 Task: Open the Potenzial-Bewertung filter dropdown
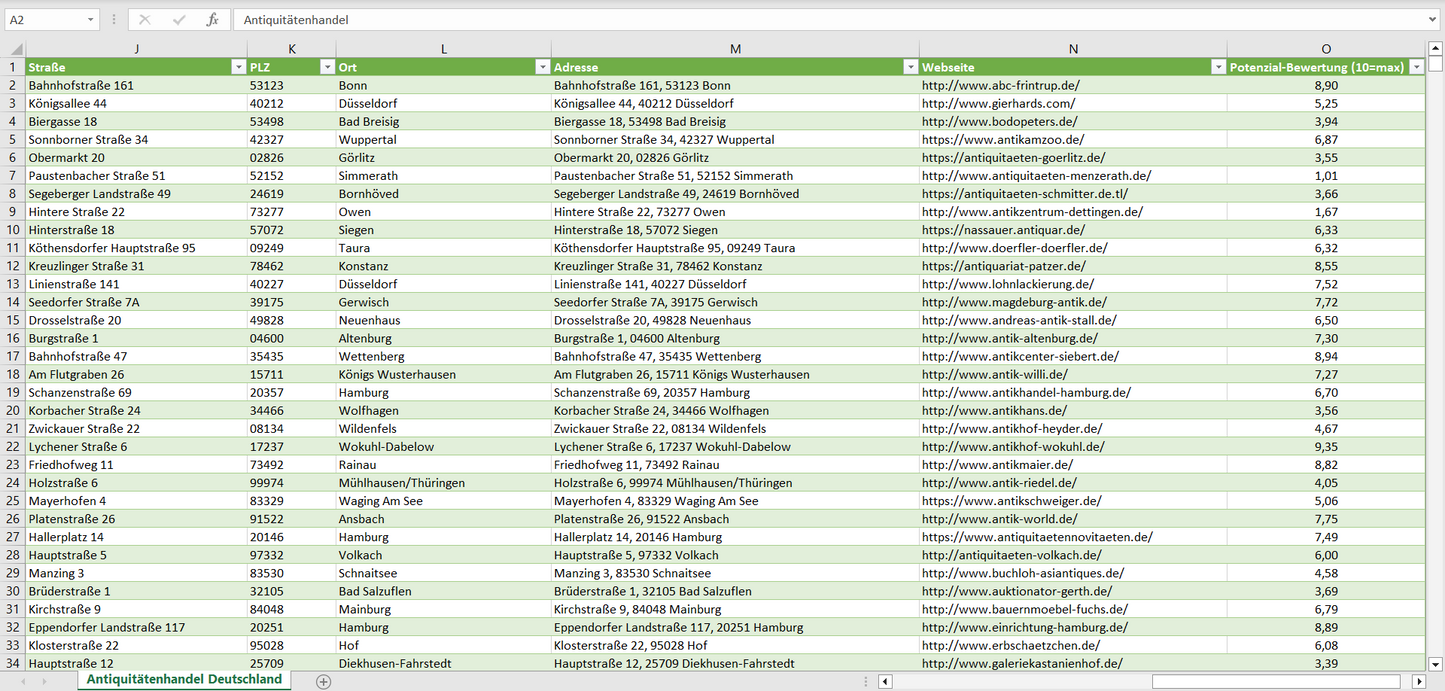tap(1416, 67)
